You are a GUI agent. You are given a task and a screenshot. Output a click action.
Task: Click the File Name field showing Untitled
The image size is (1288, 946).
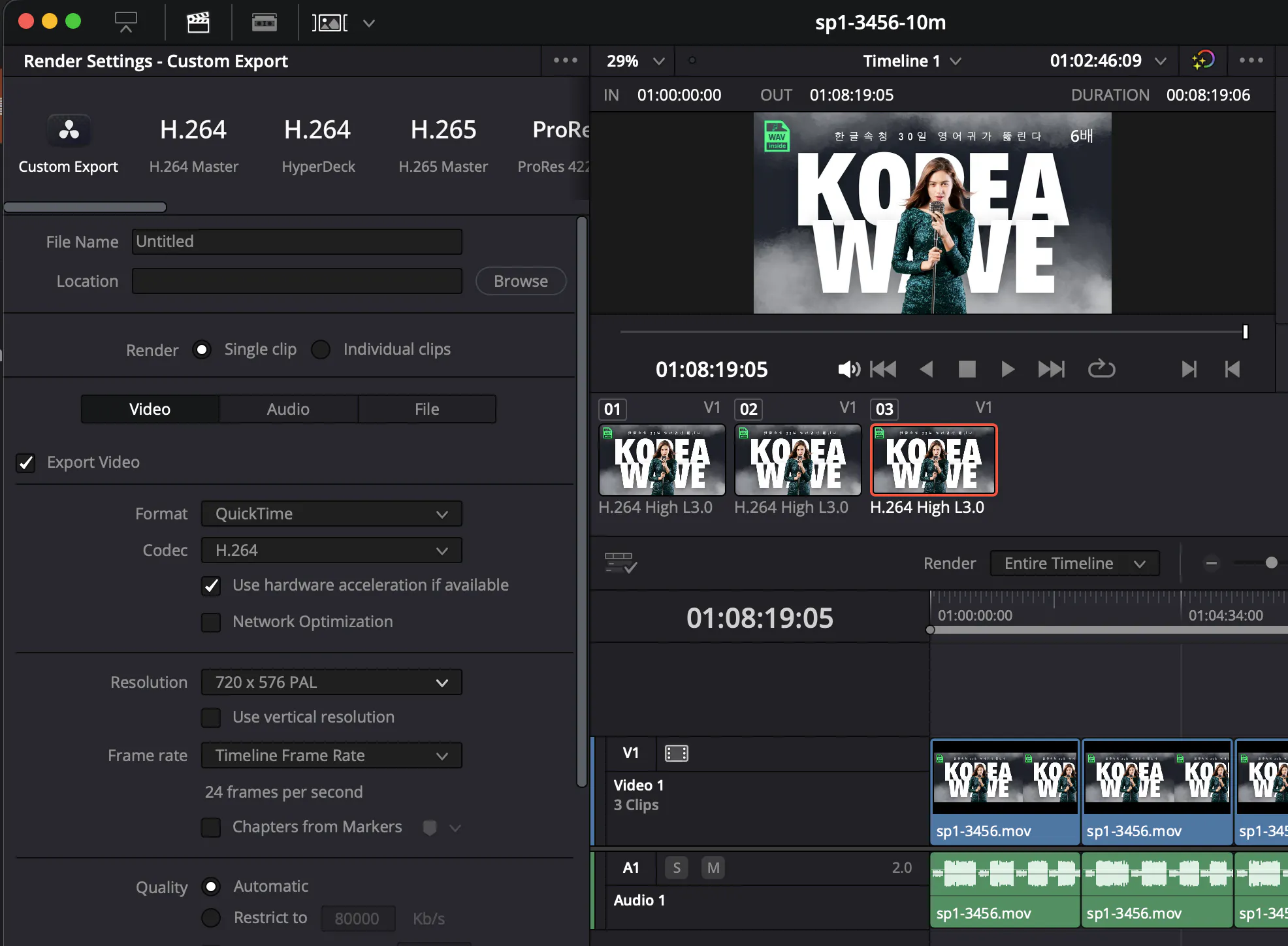point(297,241)
